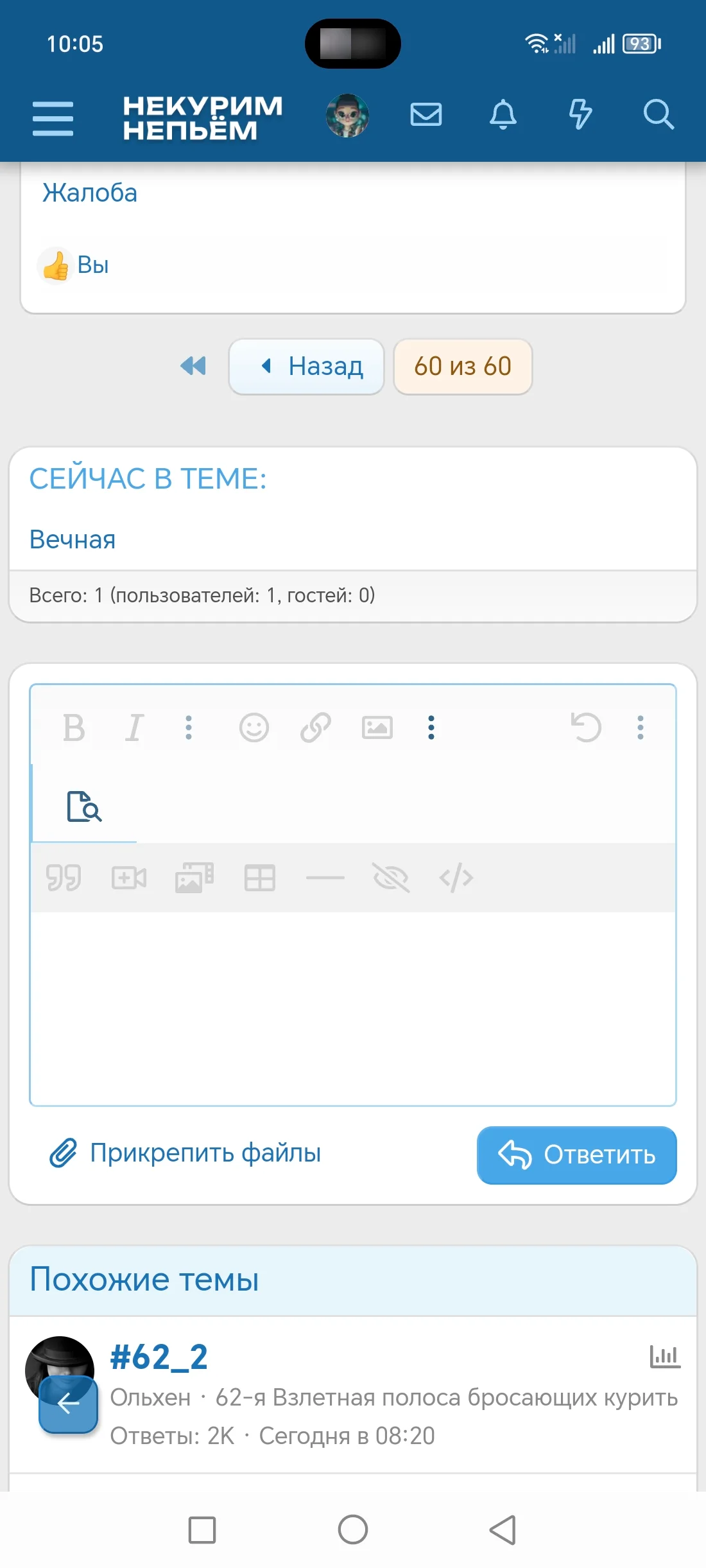Toggle bold text formatting
706x1568 pixels.
[x=74, y=727]
